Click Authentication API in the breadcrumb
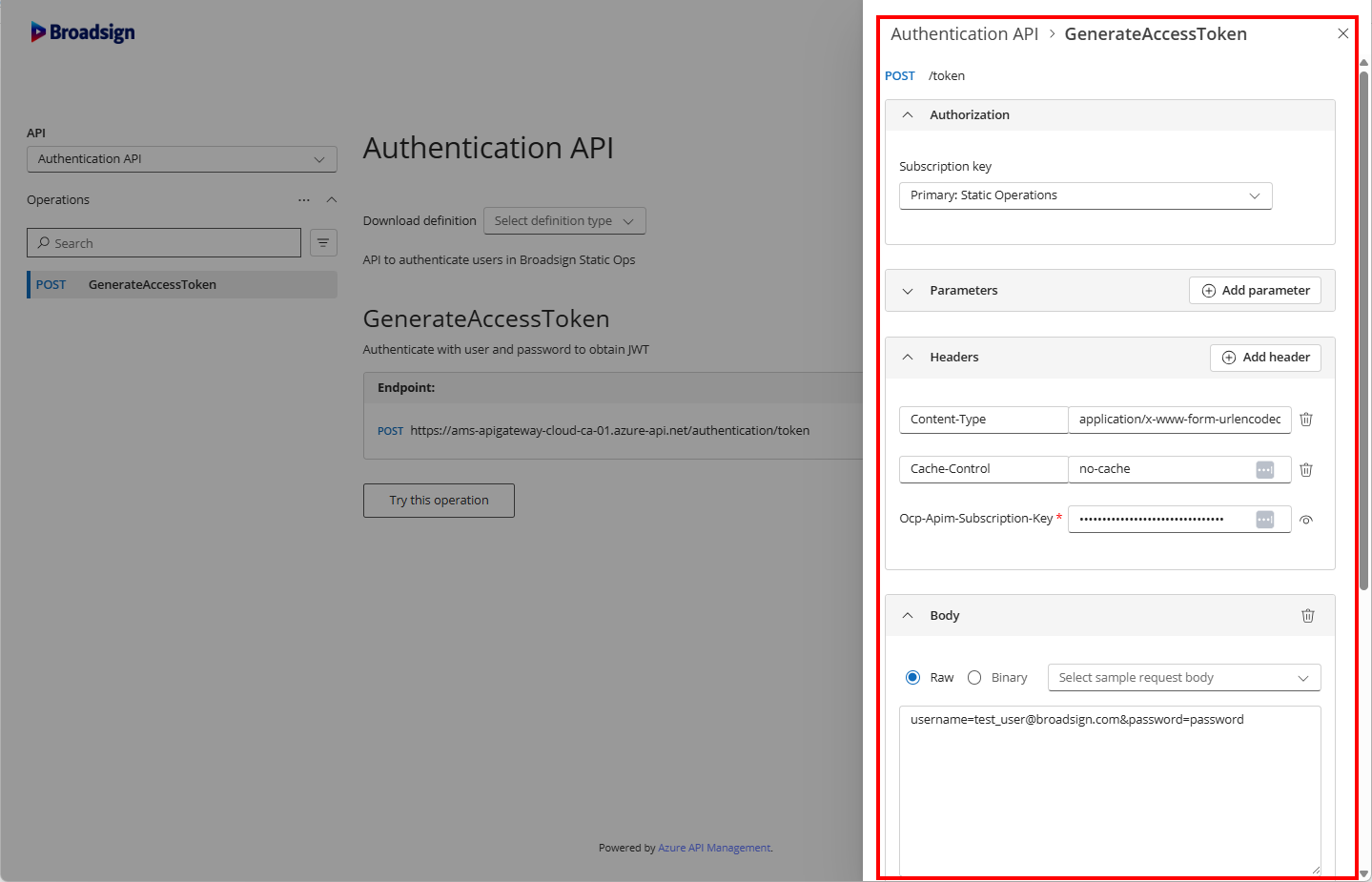The width and height of the screenshot is (1372, 882). click(964, 34)
